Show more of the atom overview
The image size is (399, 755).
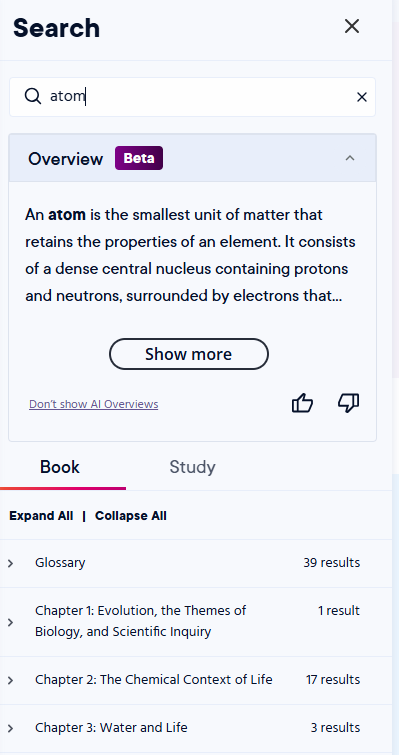189,354
